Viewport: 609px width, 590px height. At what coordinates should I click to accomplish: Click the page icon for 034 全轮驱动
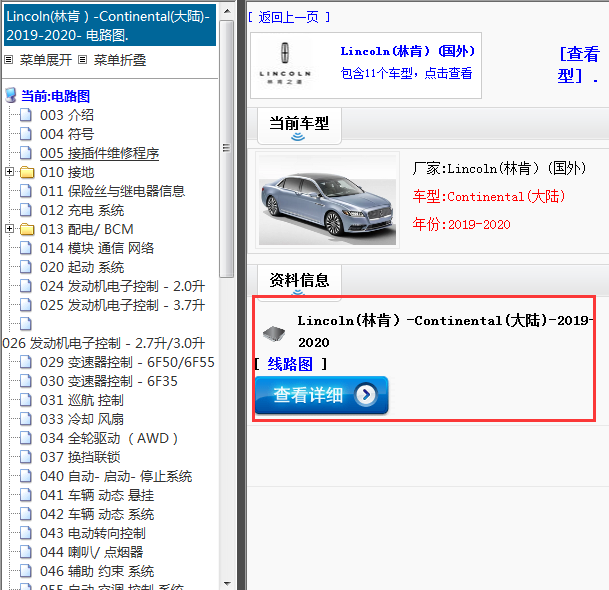26,439
